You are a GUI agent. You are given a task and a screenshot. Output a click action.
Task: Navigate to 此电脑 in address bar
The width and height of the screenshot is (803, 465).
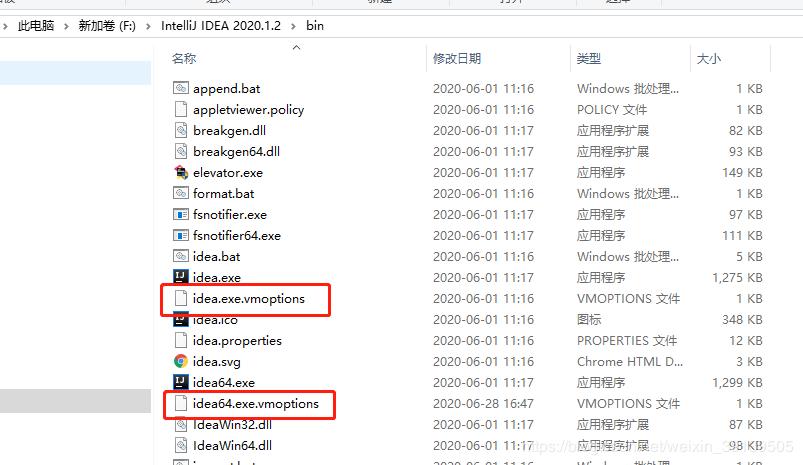(x=36, y=26)
